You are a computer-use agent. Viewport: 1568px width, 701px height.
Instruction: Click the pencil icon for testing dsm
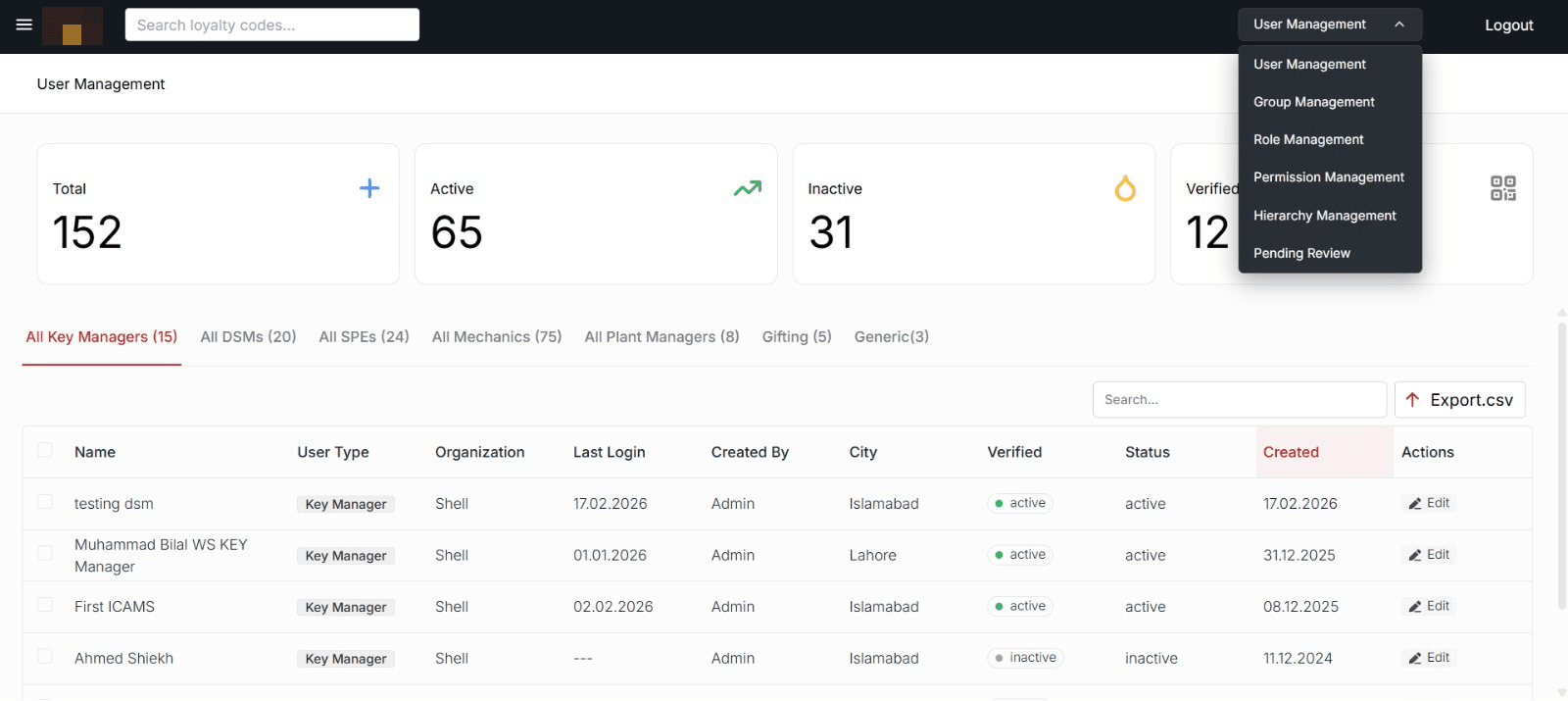pos(1415,504)
